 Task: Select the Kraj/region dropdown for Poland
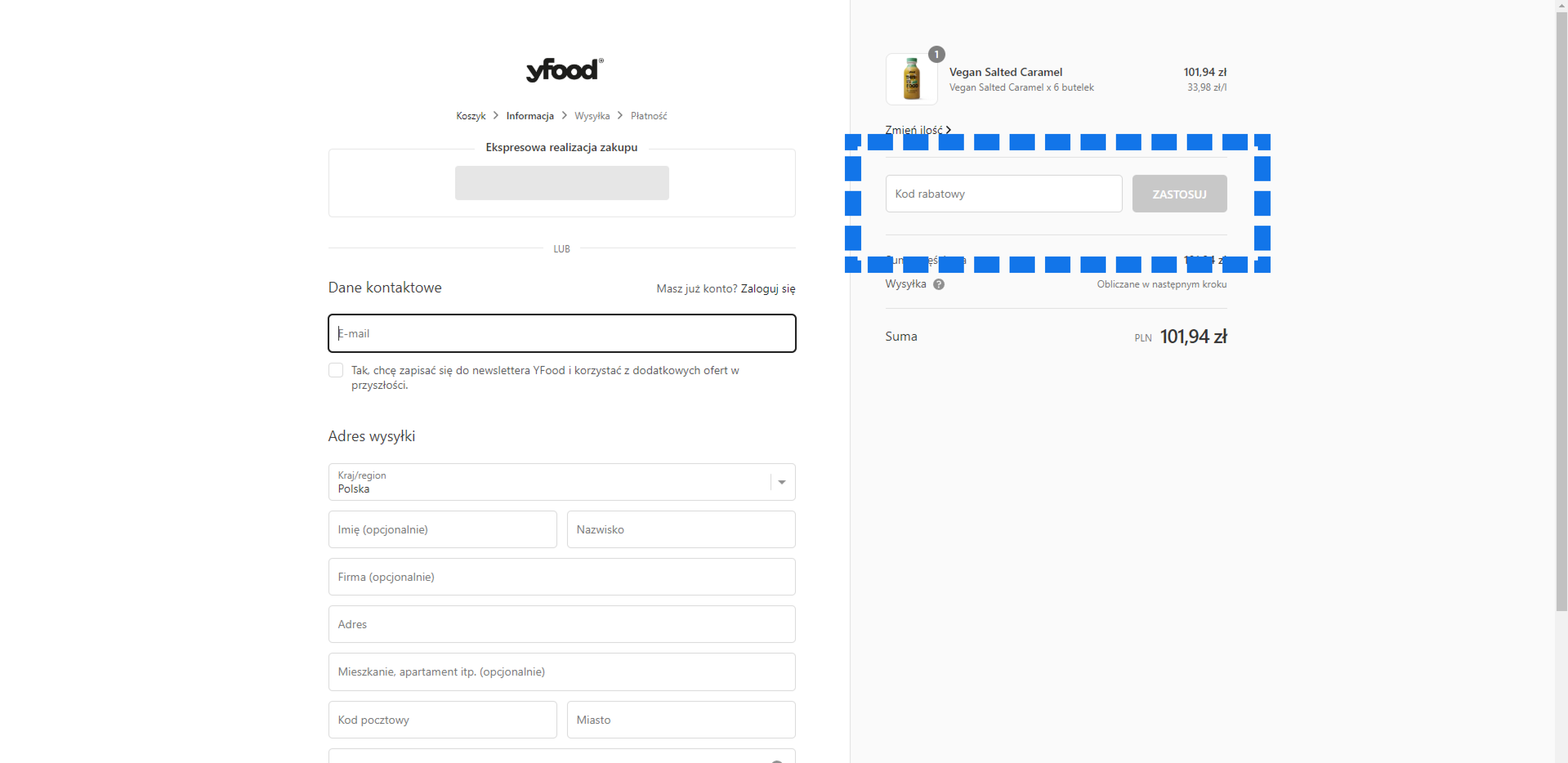click(562, 481)
